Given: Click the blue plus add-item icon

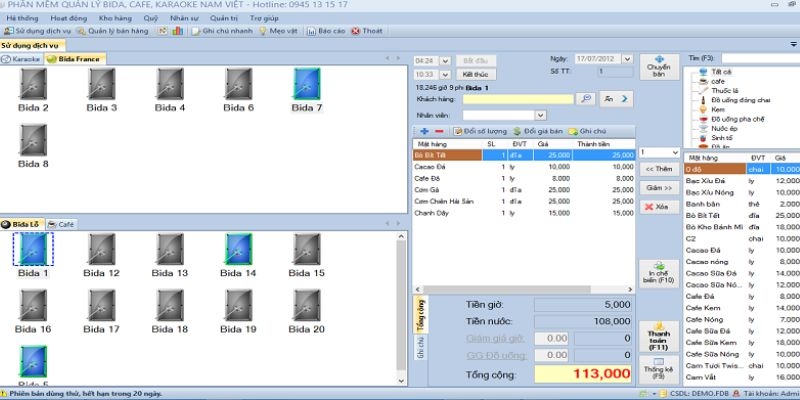Looking at the screenshot, I should [424, 131].
